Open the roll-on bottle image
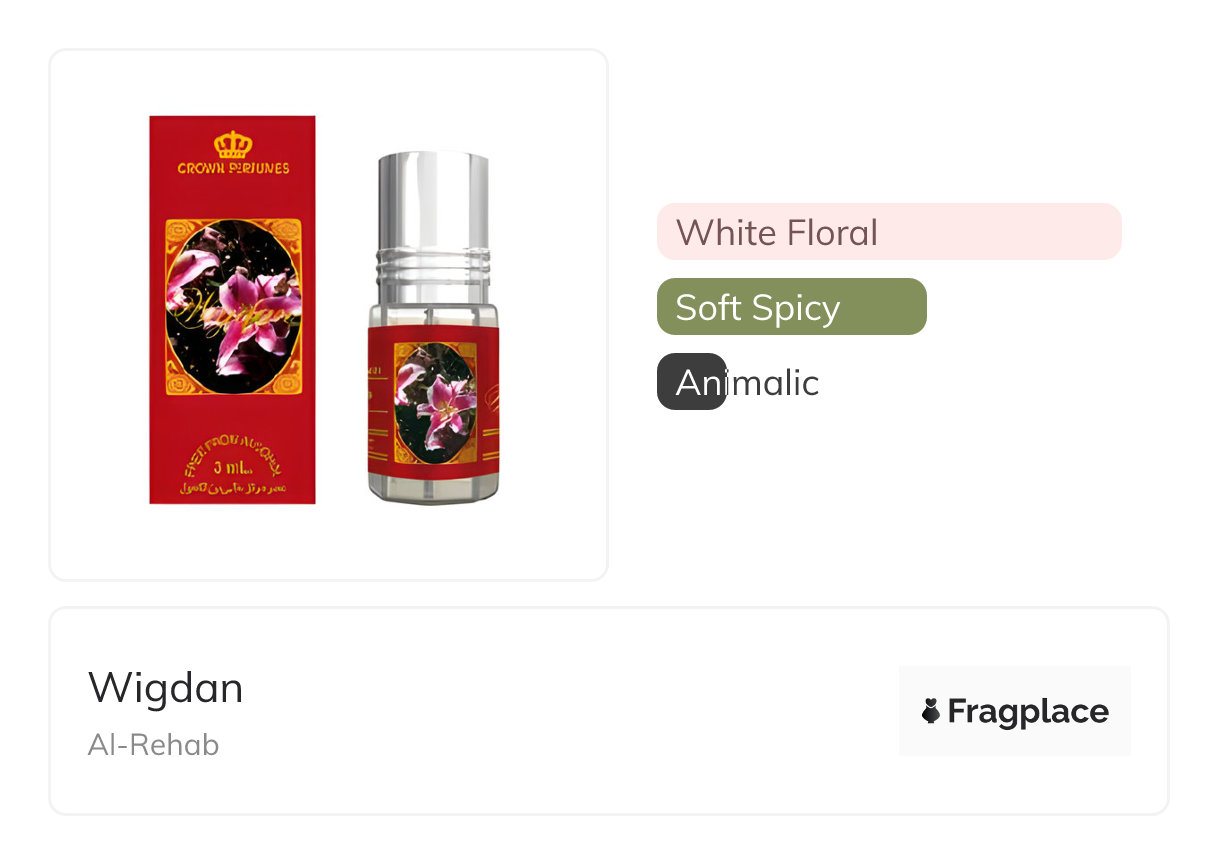 pos(433,327)
